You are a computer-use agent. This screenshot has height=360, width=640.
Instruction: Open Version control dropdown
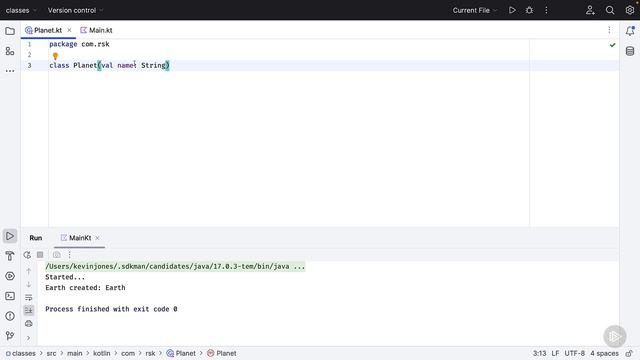click(x=76, y=10)
